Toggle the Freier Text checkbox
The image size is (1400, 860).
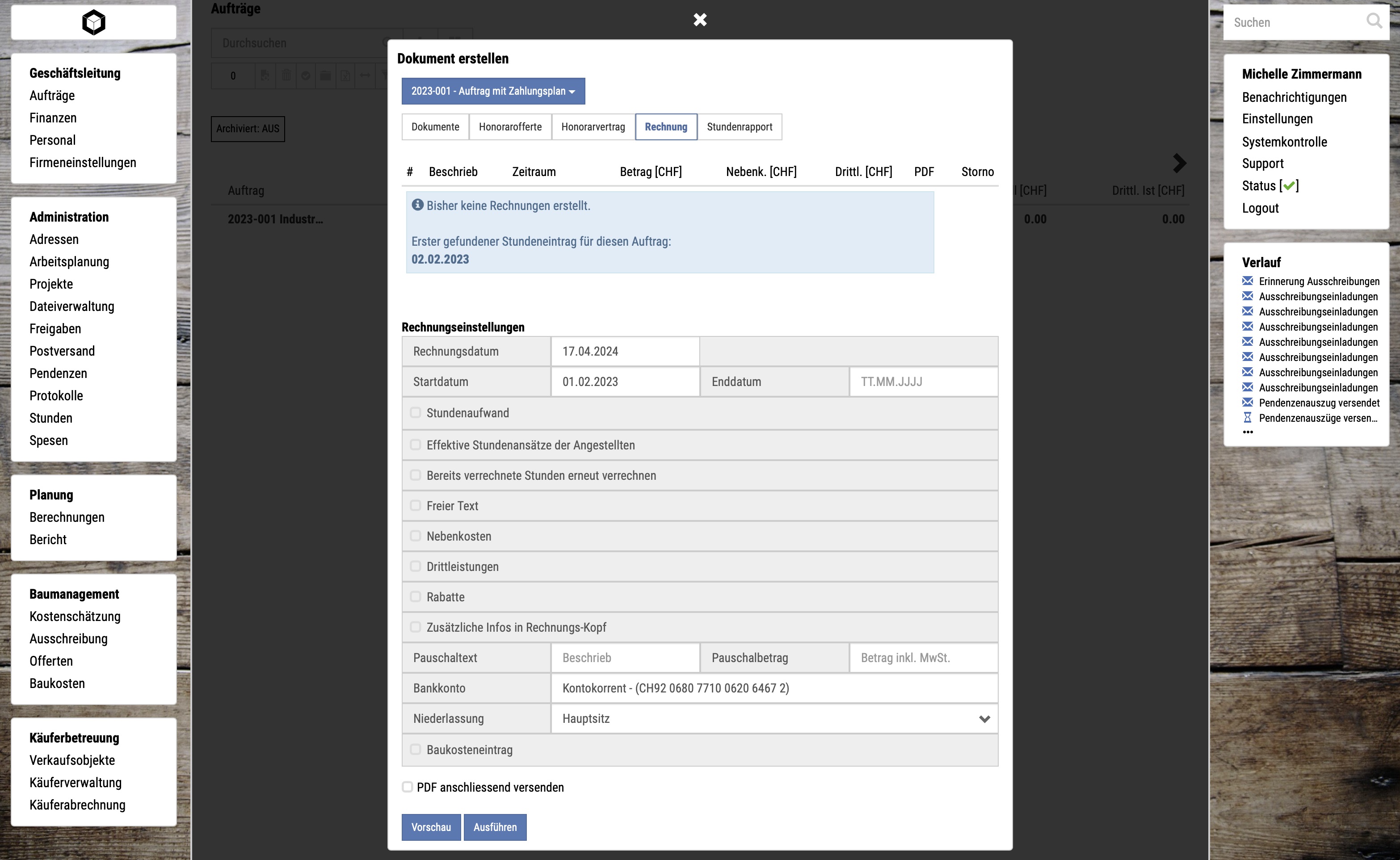(415, 505)
